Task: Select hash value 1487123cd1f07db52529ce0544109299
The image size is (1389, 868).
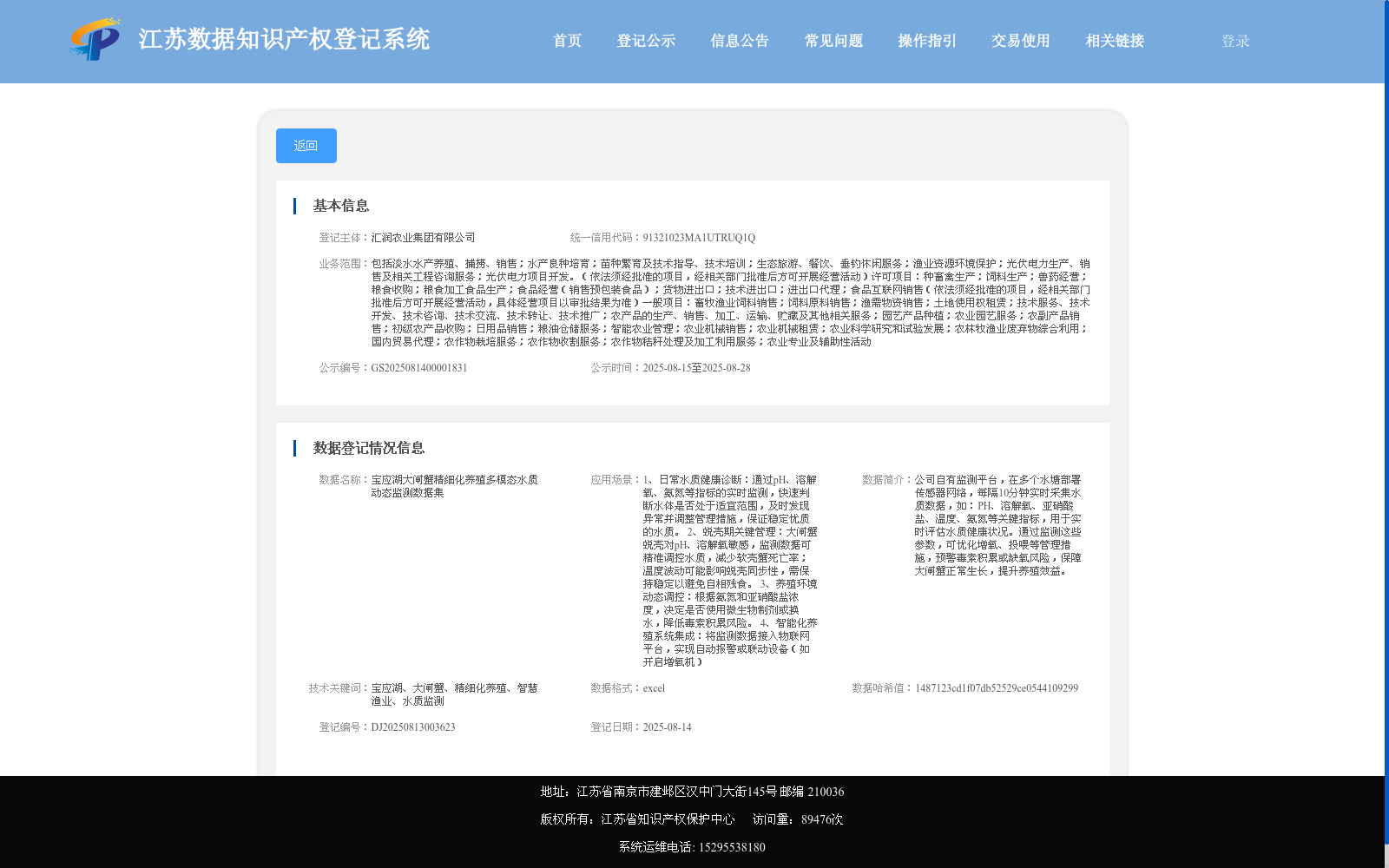Action: point(997,688)
